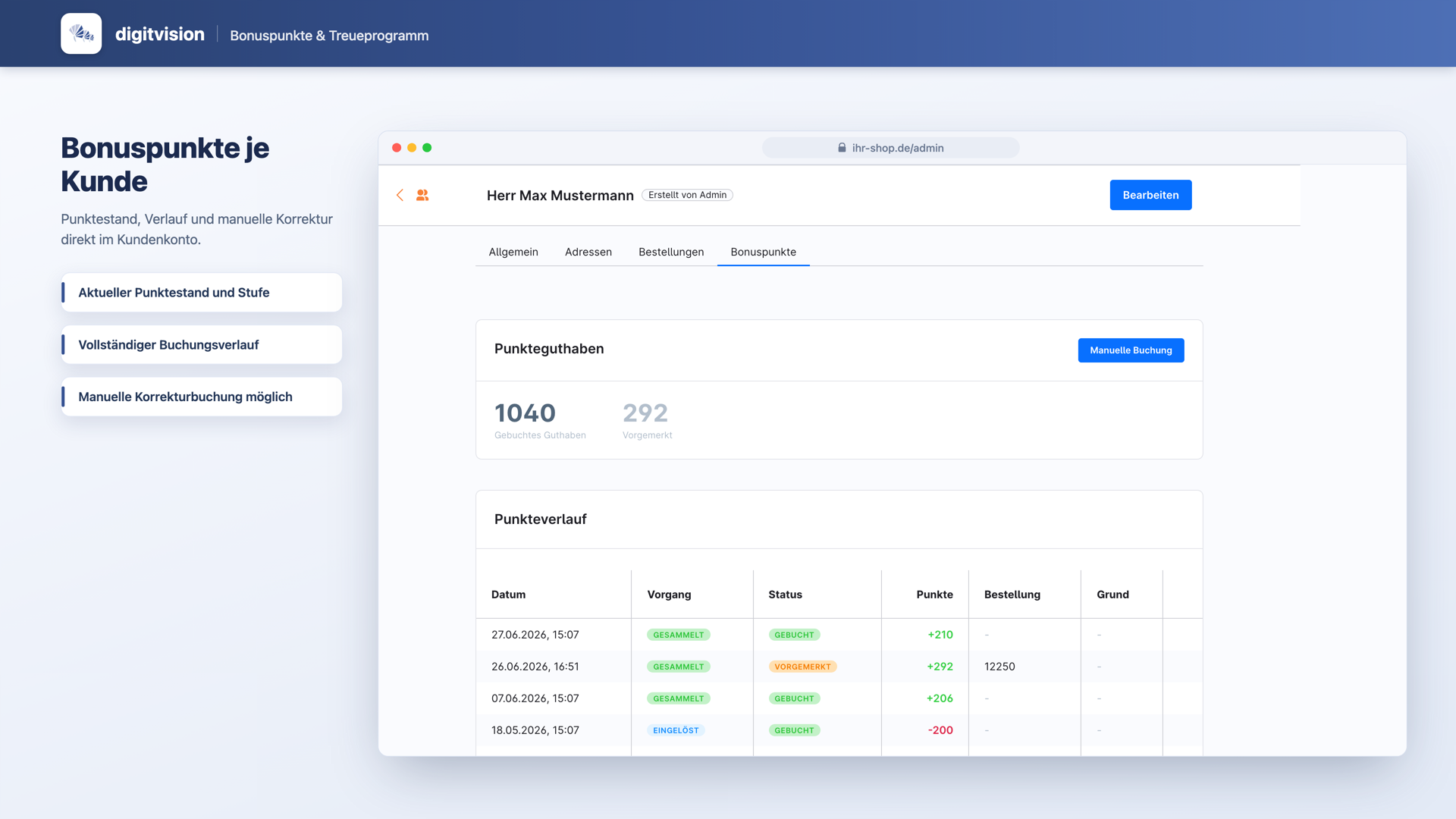Click the Bearbeiten button
This screenshot has width=1456, height=819.
[x=1150, y=195]
